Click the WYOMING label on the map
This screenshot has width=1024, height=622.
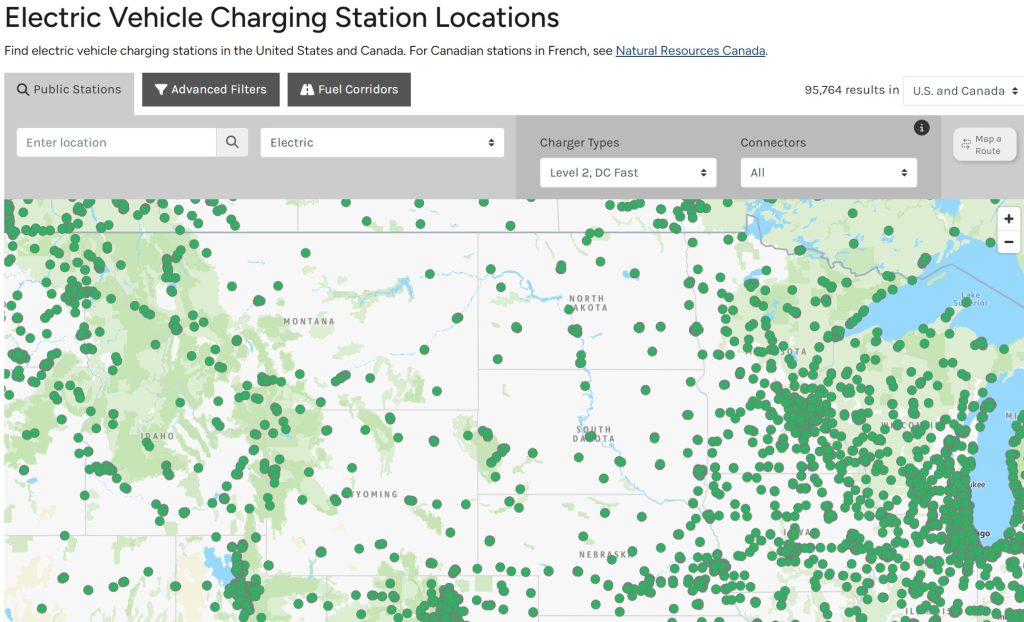click(x=372, y=495)
